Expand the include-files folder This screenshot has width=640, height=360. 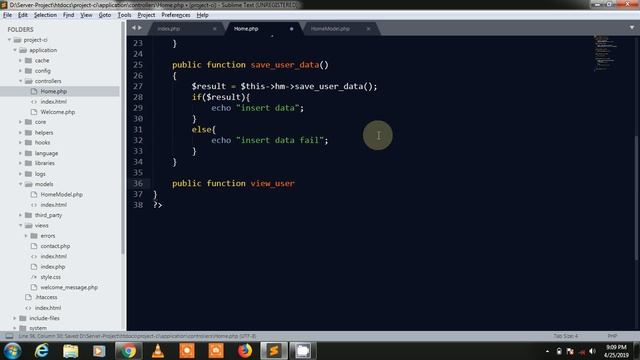click(15, 318)
